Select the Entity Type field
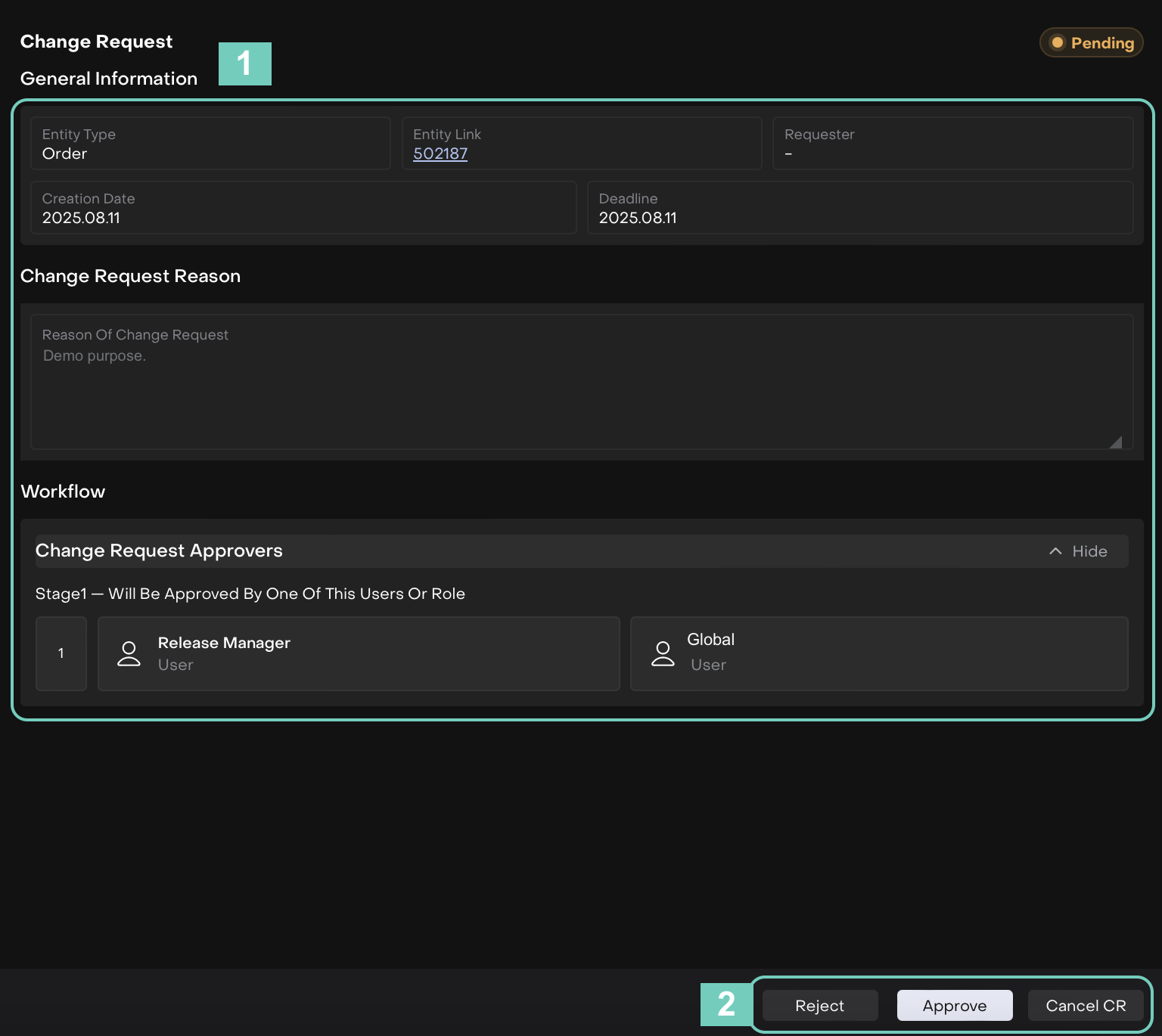Image resolution: width=1162 pixels, height=1036 pixels. pos(210,144)
